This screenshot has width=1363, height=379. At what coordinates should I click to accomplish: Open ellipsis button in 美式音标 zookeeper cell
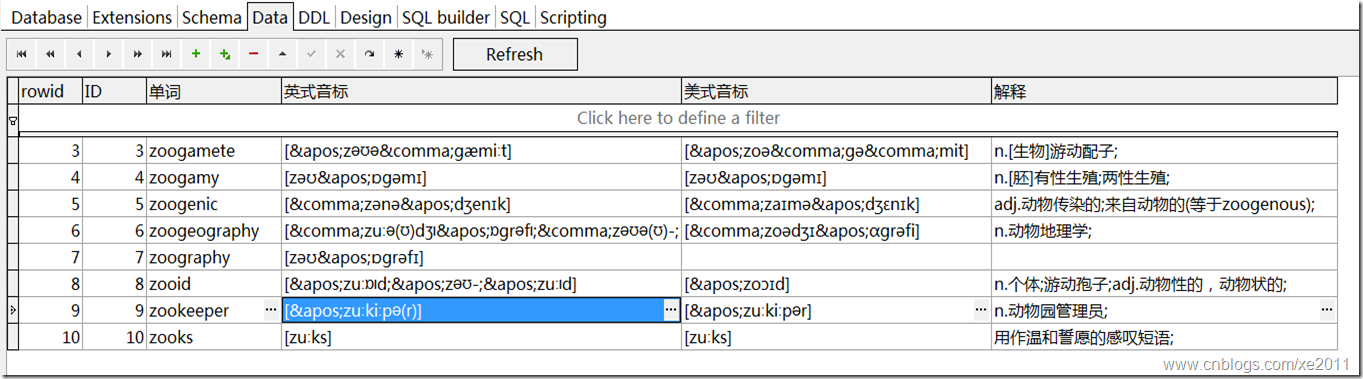[981, 311]
